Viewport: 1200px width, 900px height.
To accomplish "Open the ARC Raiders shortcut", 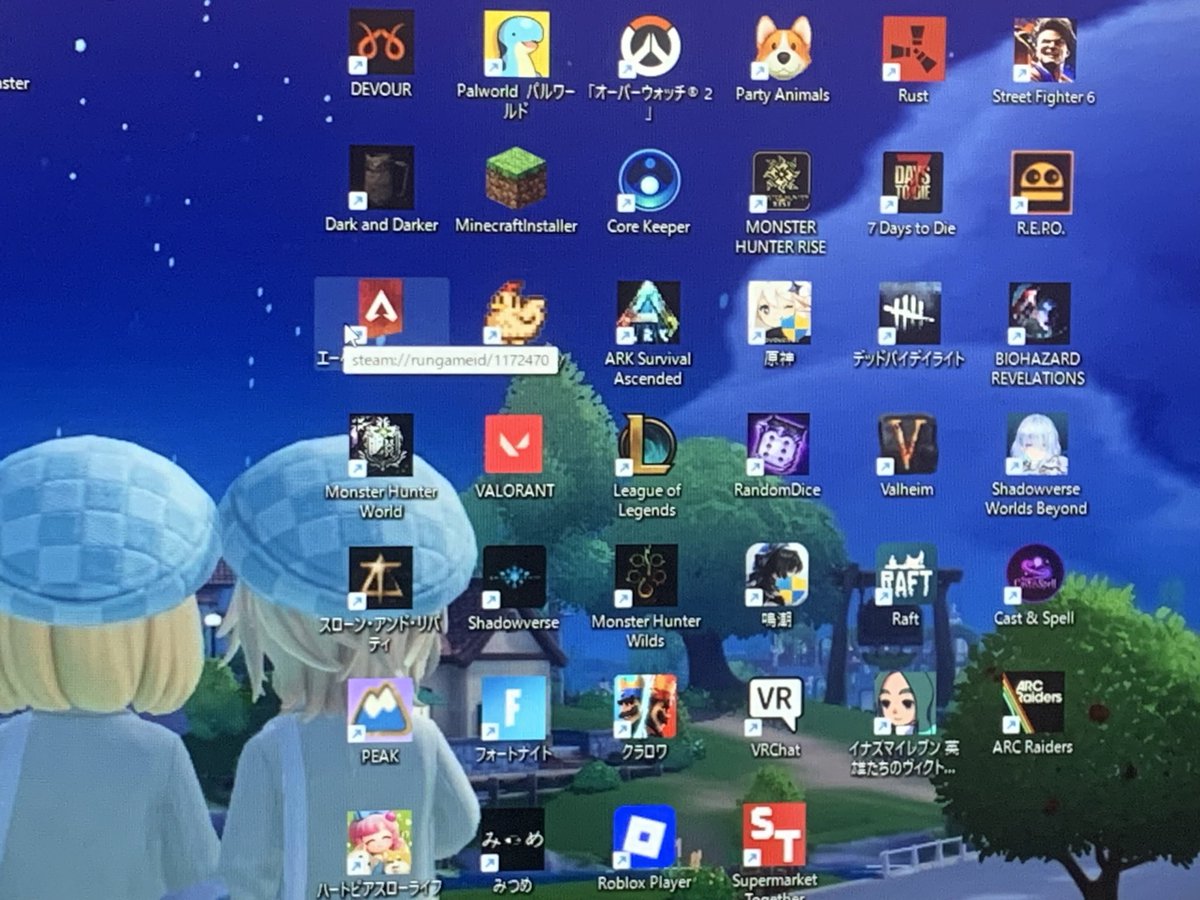I will (x=1033, y=702).
